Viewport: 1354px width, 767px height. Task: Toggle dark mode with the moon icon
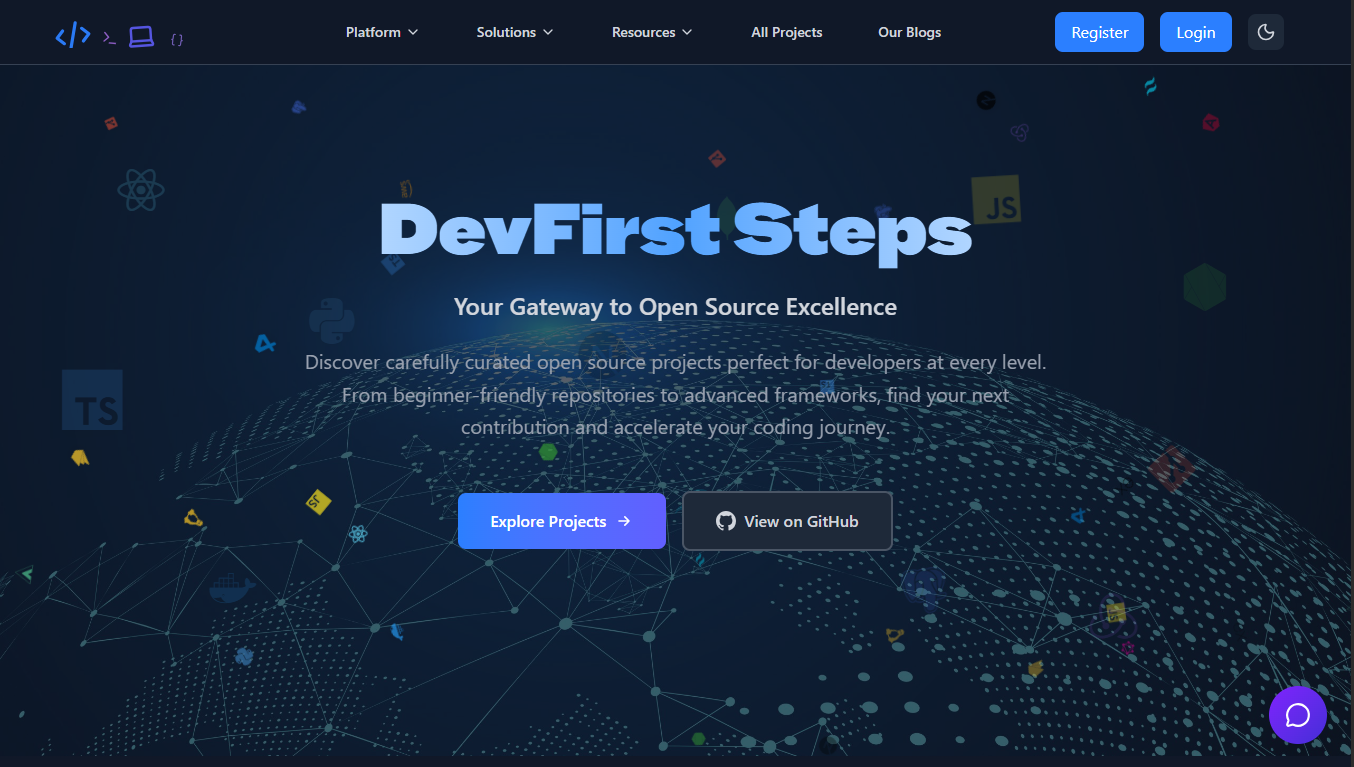point(1265,31)
